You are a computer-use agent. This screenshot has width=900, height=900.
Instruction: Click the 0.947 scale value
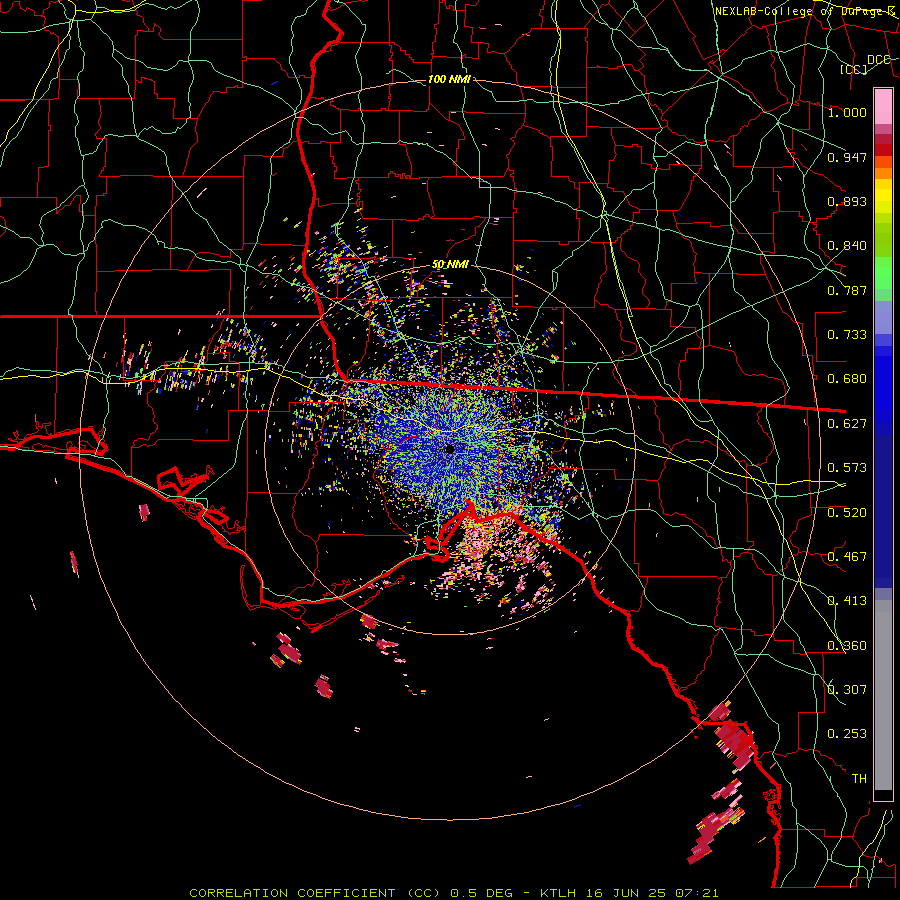pos(847,157)
